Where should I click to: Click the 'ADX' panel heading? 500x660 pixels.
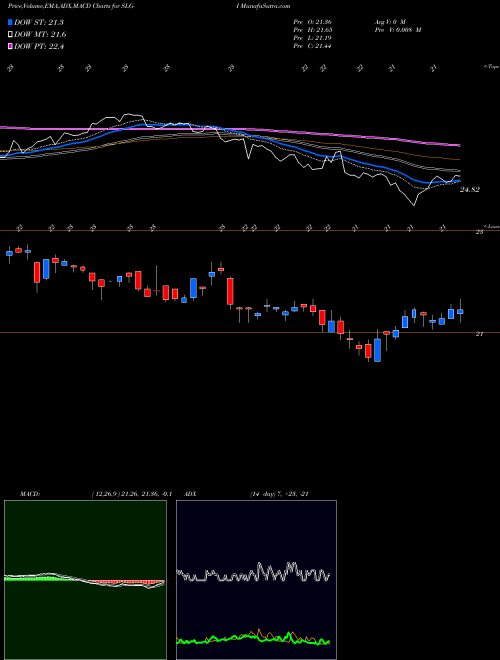click(x=191, y=494)
